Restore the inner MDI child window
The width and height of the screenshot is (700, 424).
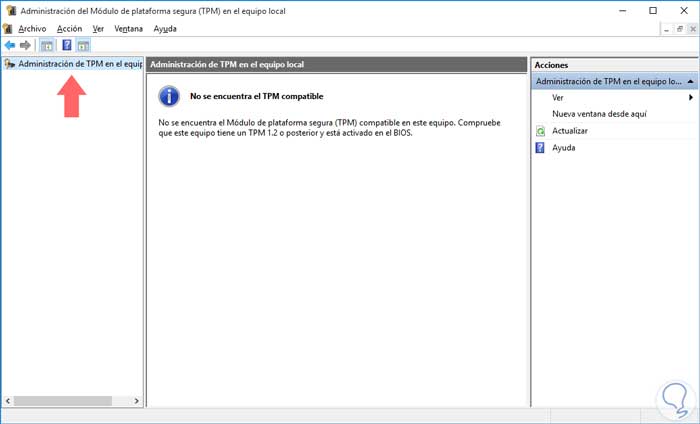point(679,29)
